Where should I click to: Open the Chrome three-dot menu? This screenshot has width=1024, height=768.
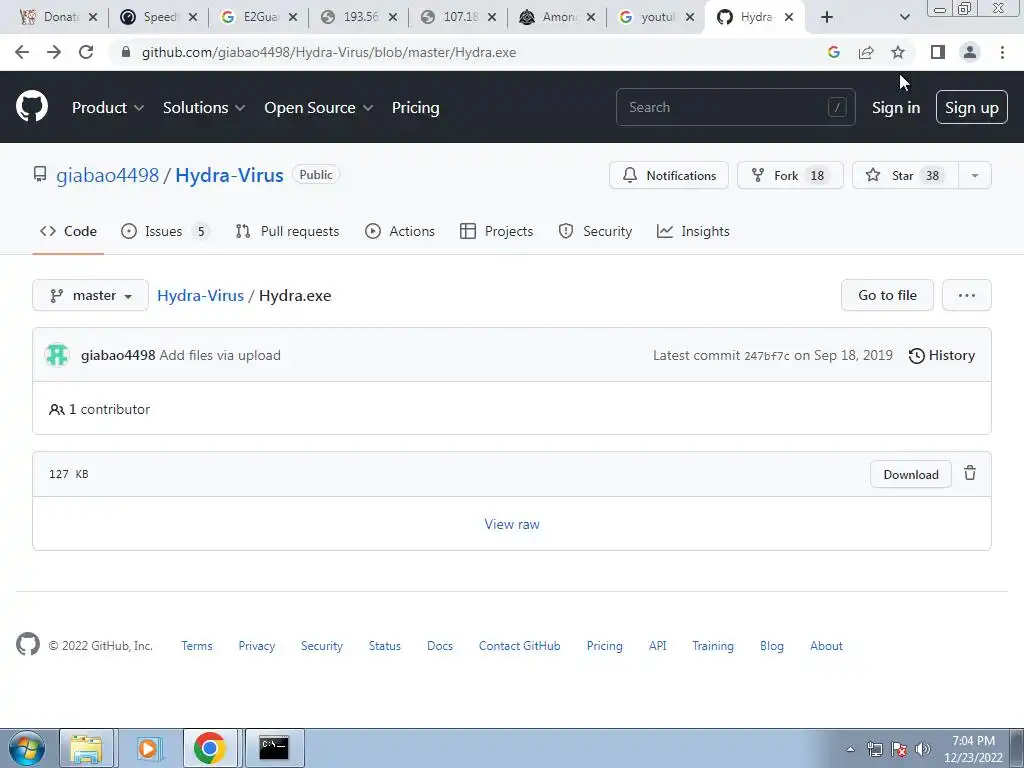coord(1002,52)
